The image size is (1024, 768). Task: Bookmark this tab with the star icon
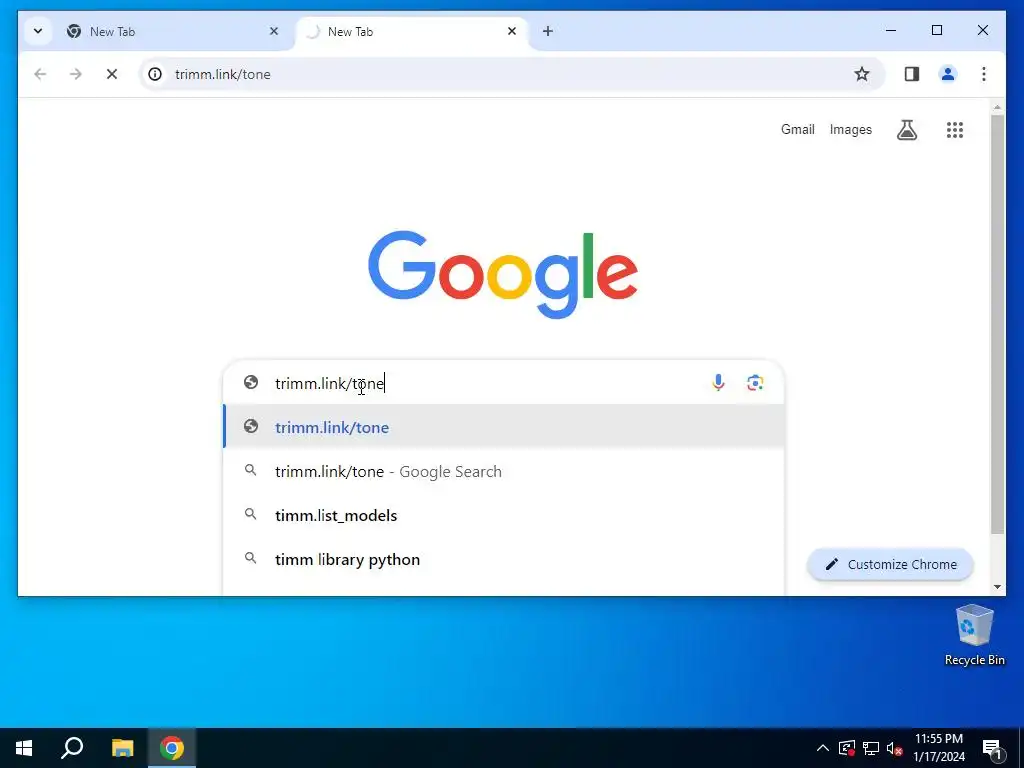tap(862, 74)
